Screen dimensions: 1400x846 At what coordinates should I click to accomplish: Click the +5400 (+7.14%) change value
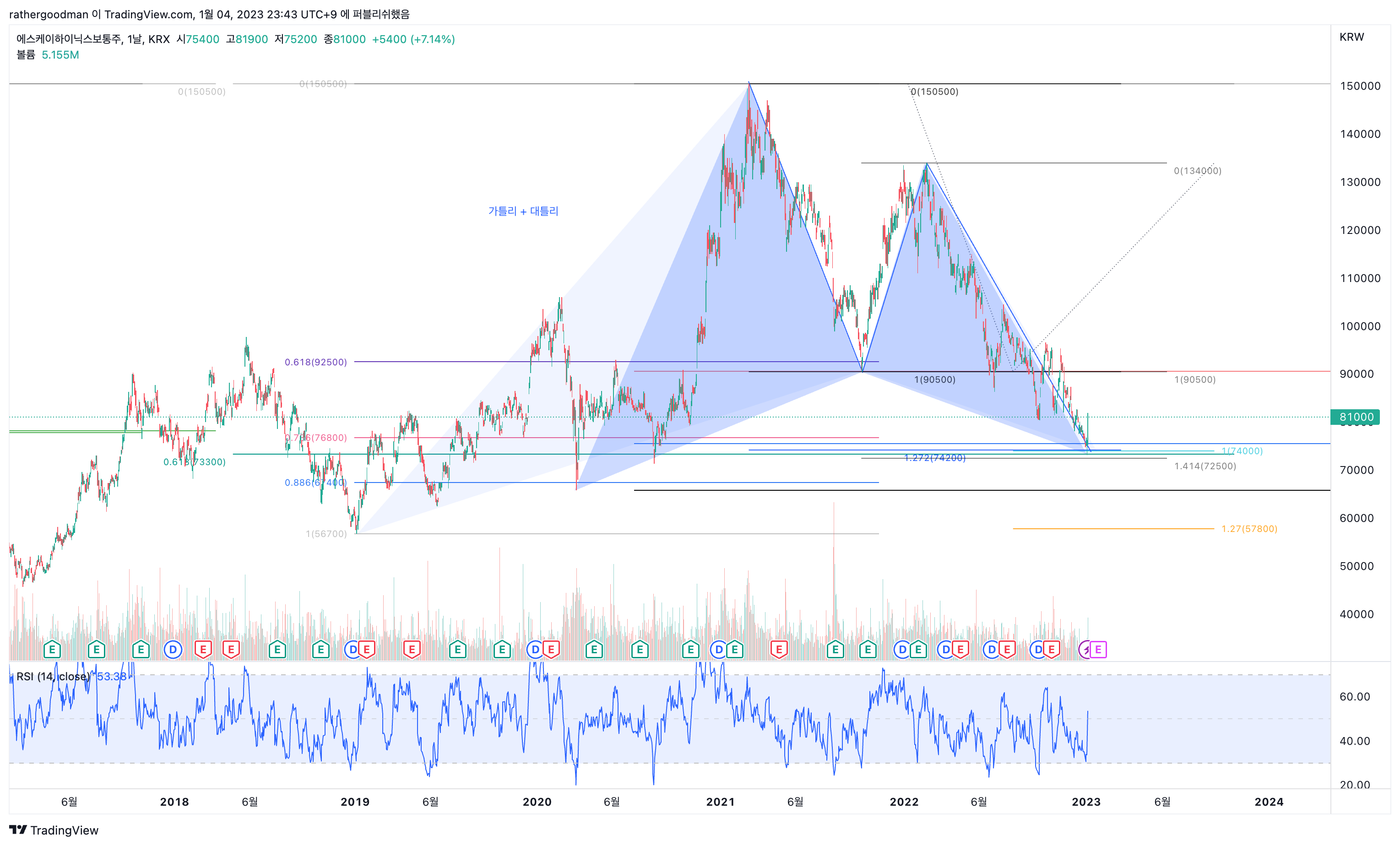pos(413,39)
